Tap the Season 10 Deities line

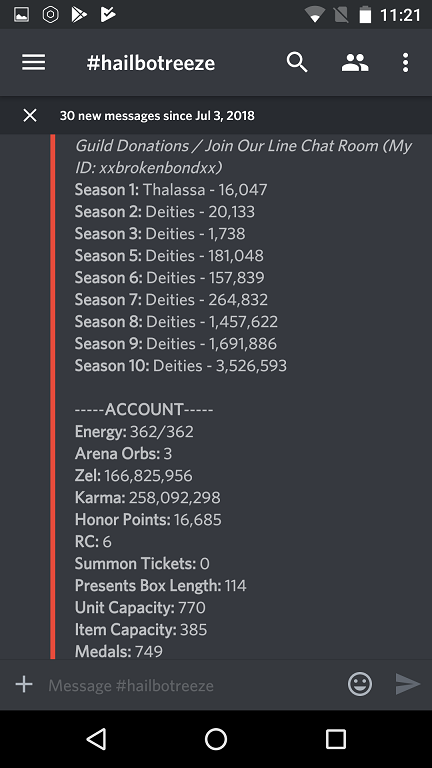click(x=181, y=366)
